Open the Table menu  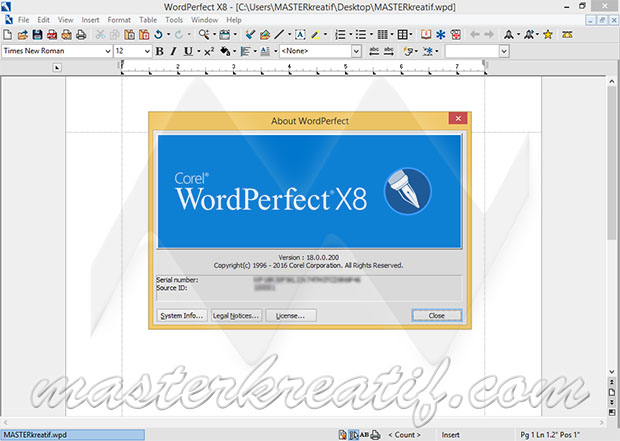click(148, 20)
